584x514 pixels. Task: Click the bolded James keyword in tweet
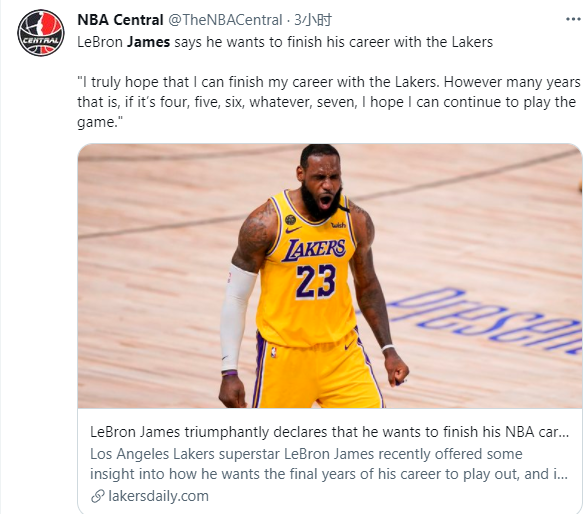[x=148, y=42]
